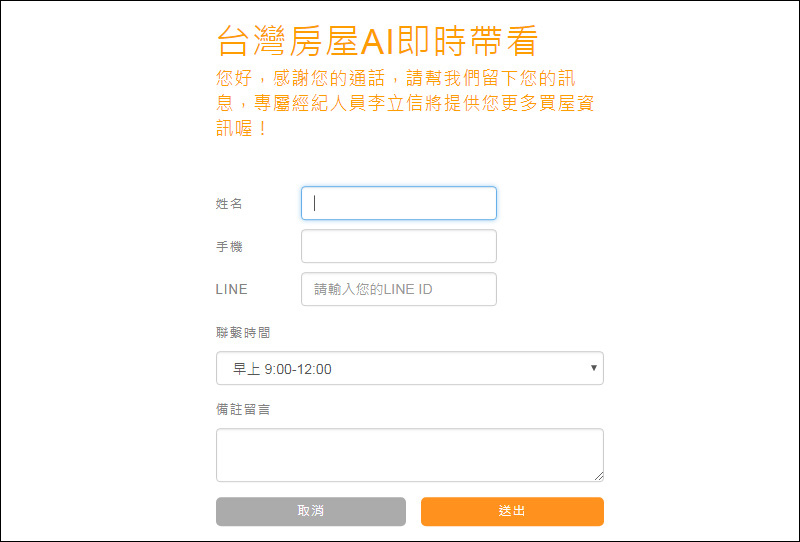The width and height of the screenshot is (800, 542).
Task: Click the blinking text cursor in 姓名 field
Action: pos(315,203)
